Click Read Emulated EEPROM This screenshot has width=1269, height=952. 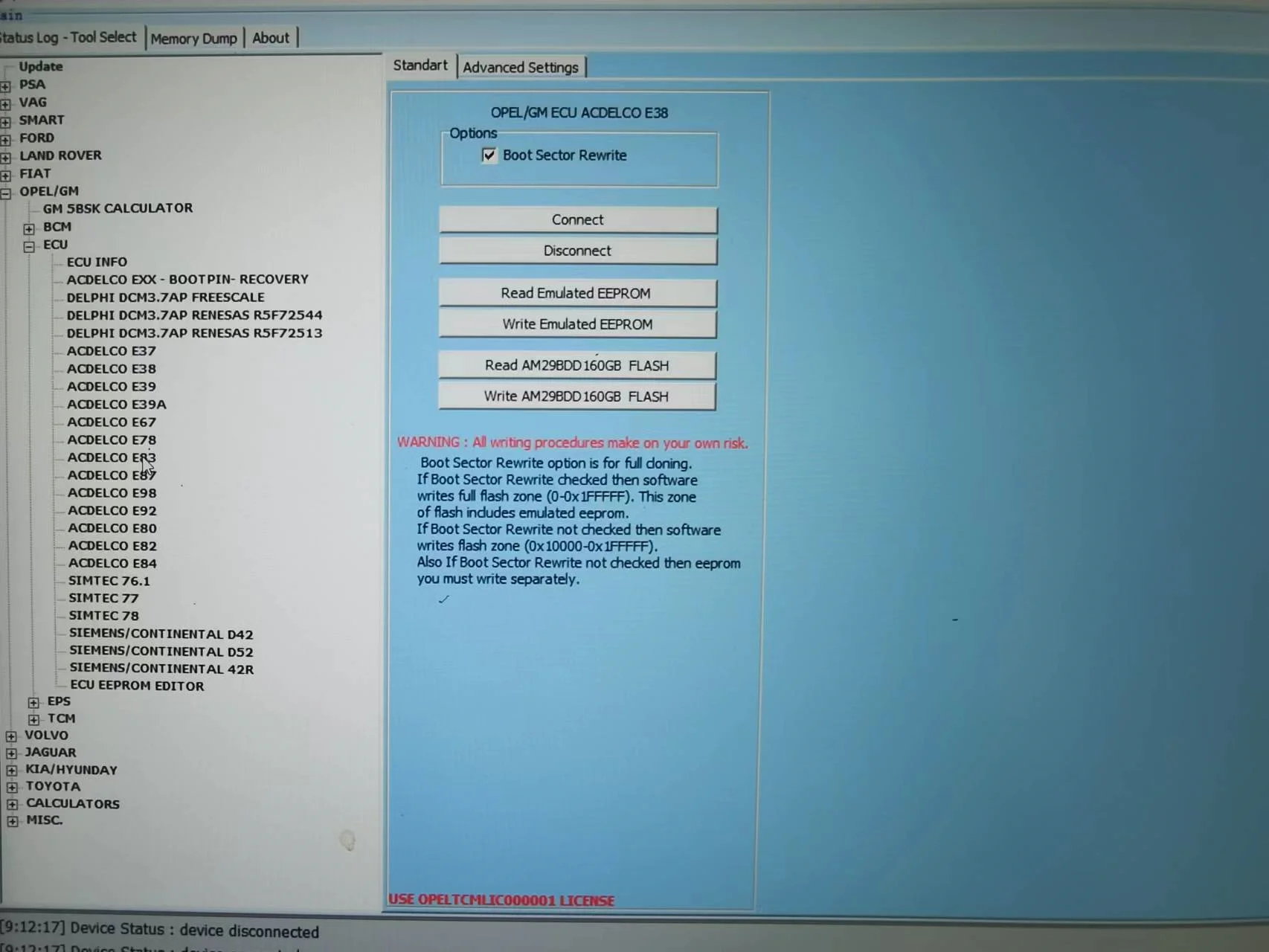click(577, 292)
